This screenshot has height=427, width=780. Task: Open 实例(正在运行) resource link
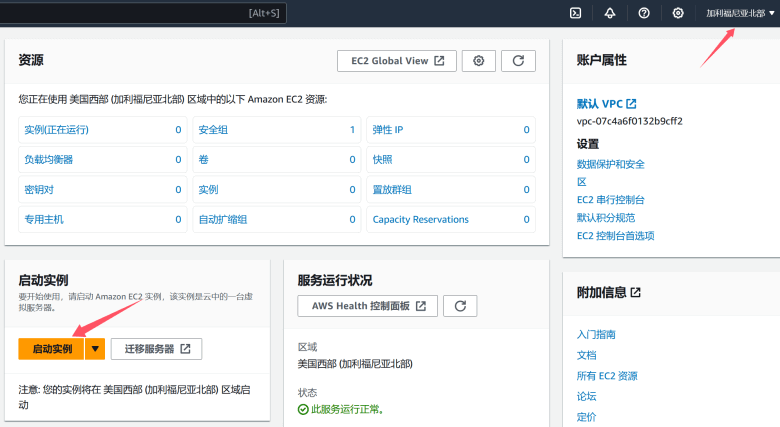57,130
